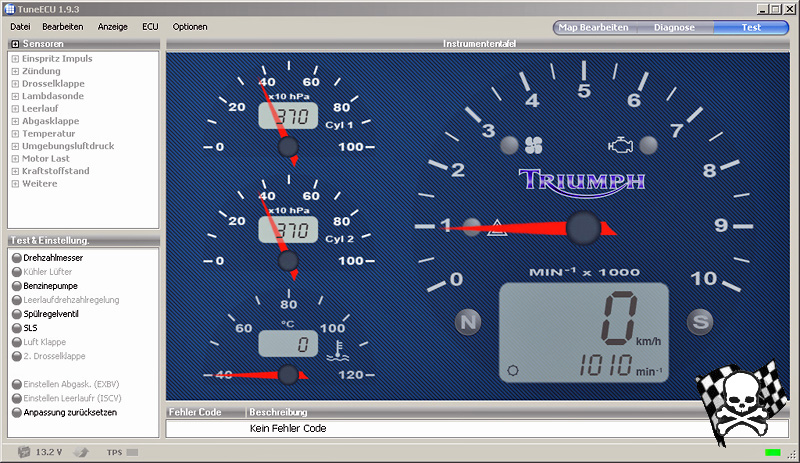The height and width of the screenshot is (463, 800).
Task: Click the cooling fan indicator icon
Action: [532, 144]
